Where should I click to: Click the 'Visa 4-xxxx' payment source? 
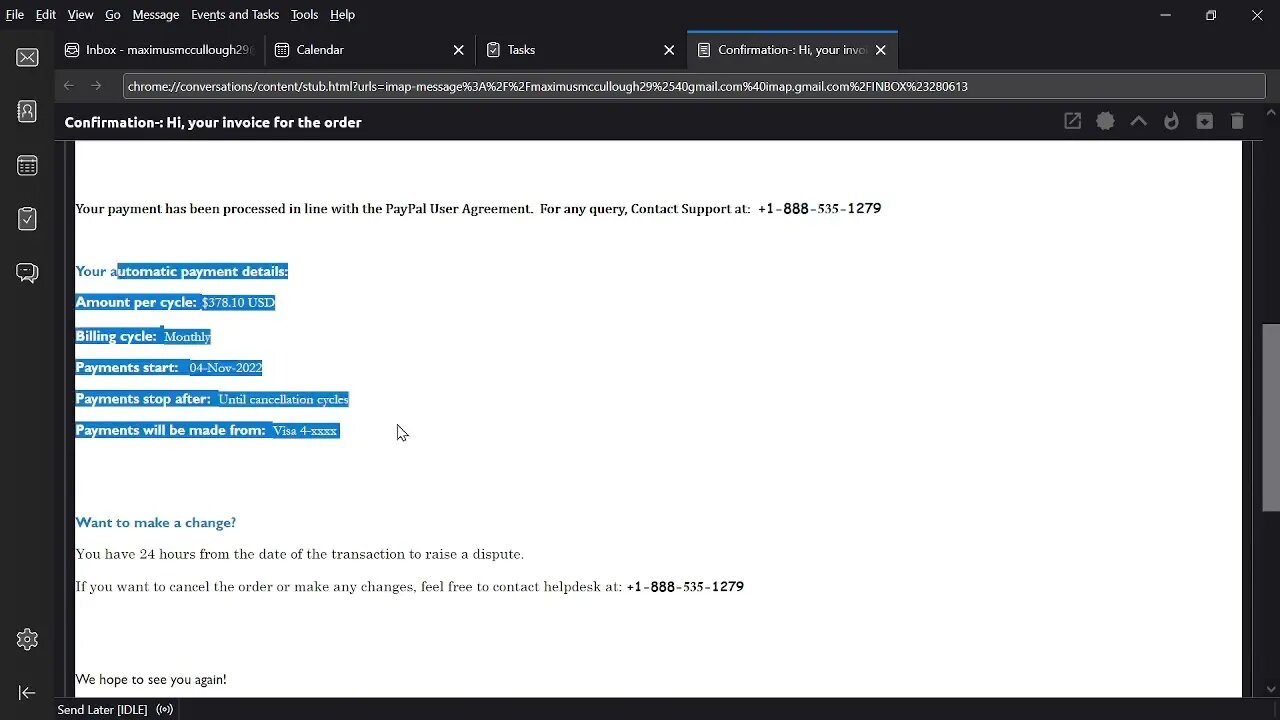point(305,430)
